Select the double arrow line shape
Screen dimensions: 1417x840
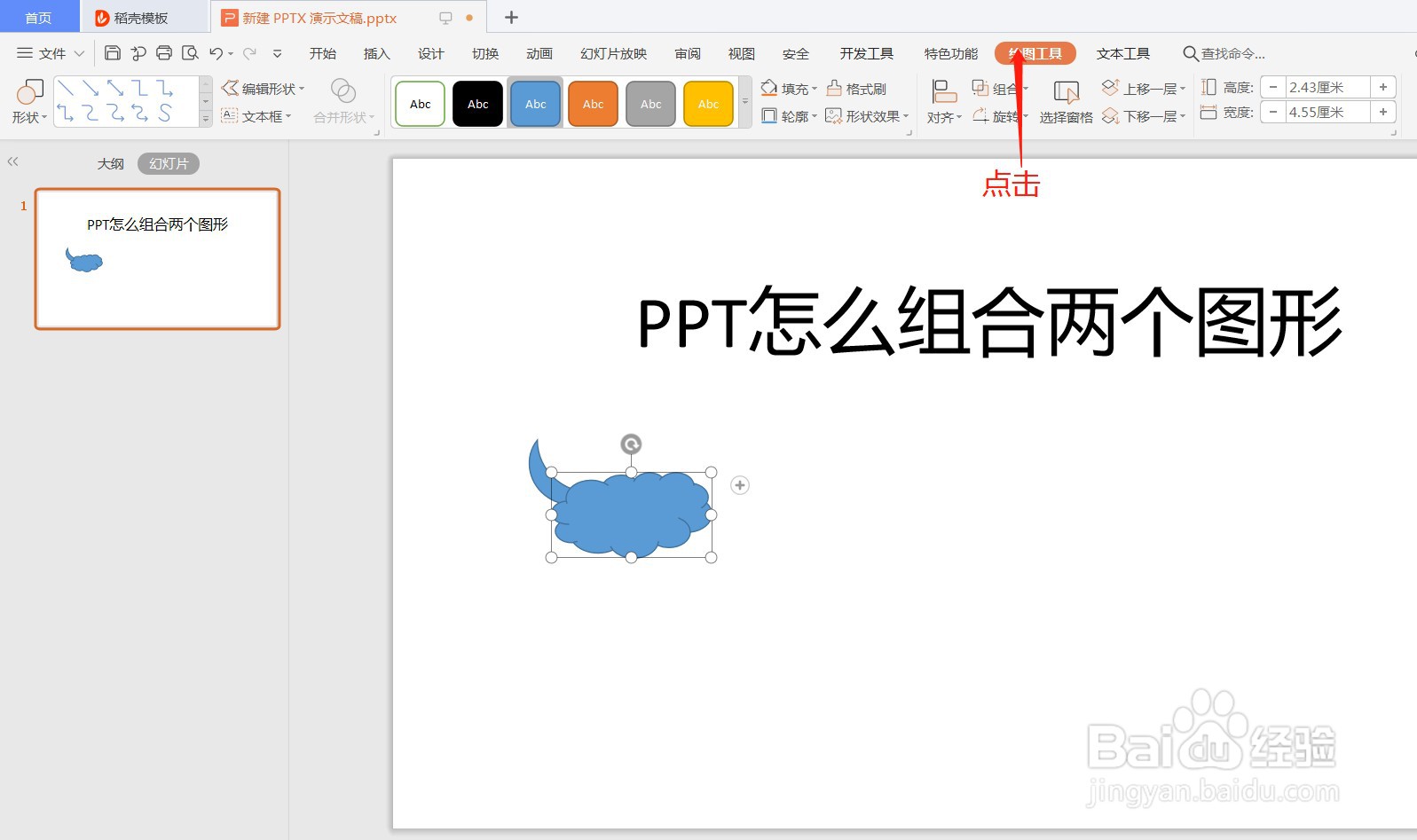point(115,89)
